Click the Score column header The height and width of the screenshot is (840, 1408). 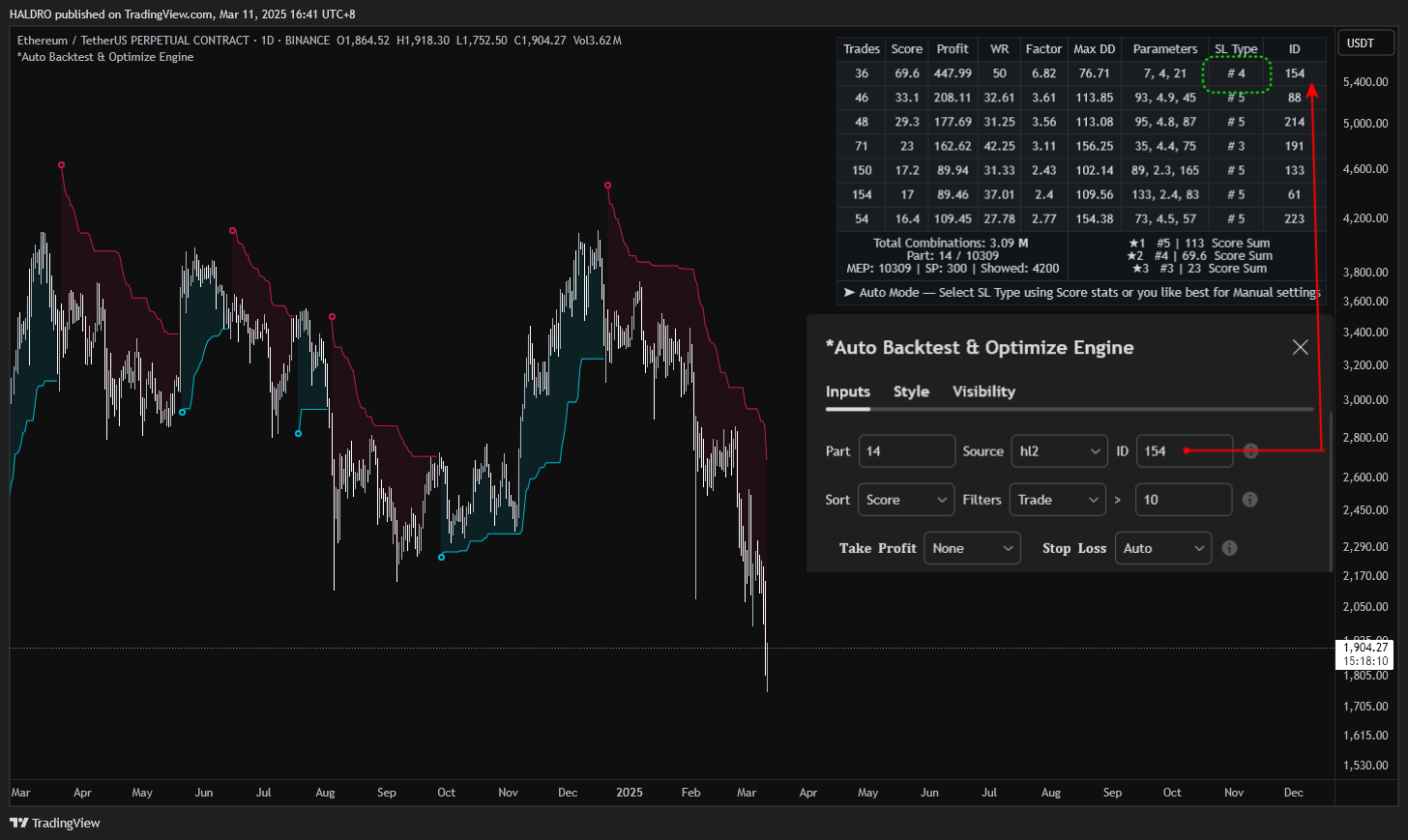907,49
